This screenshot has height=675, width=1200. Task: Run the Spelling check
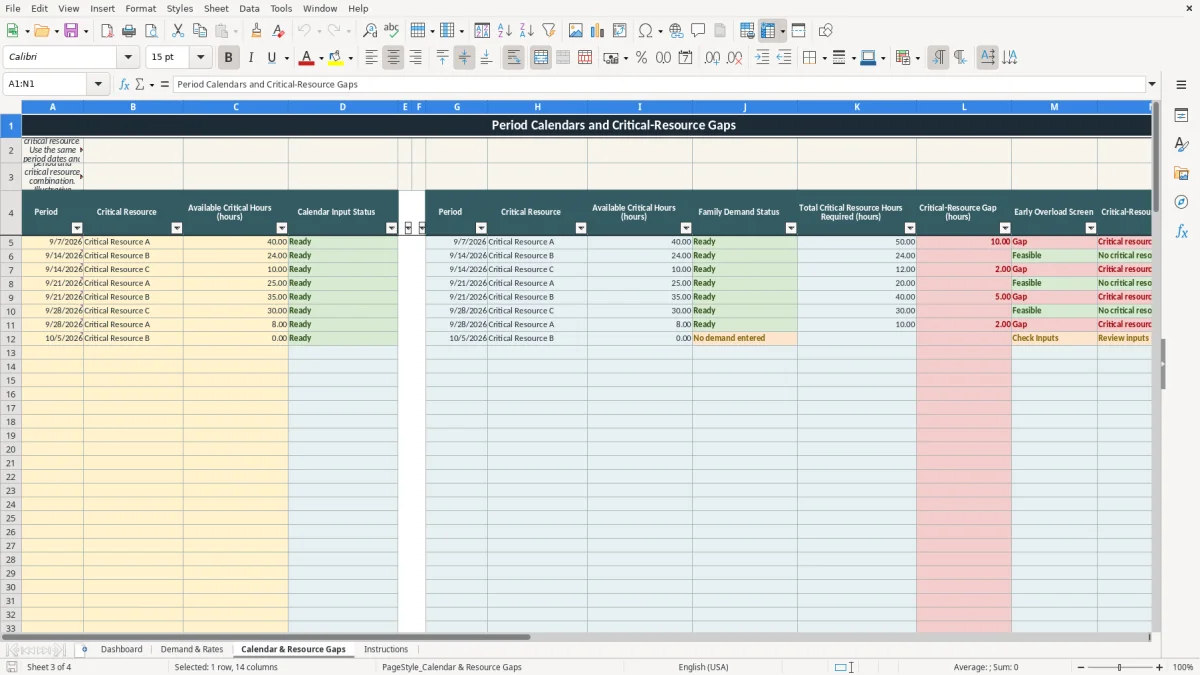(x=392, y=31)
